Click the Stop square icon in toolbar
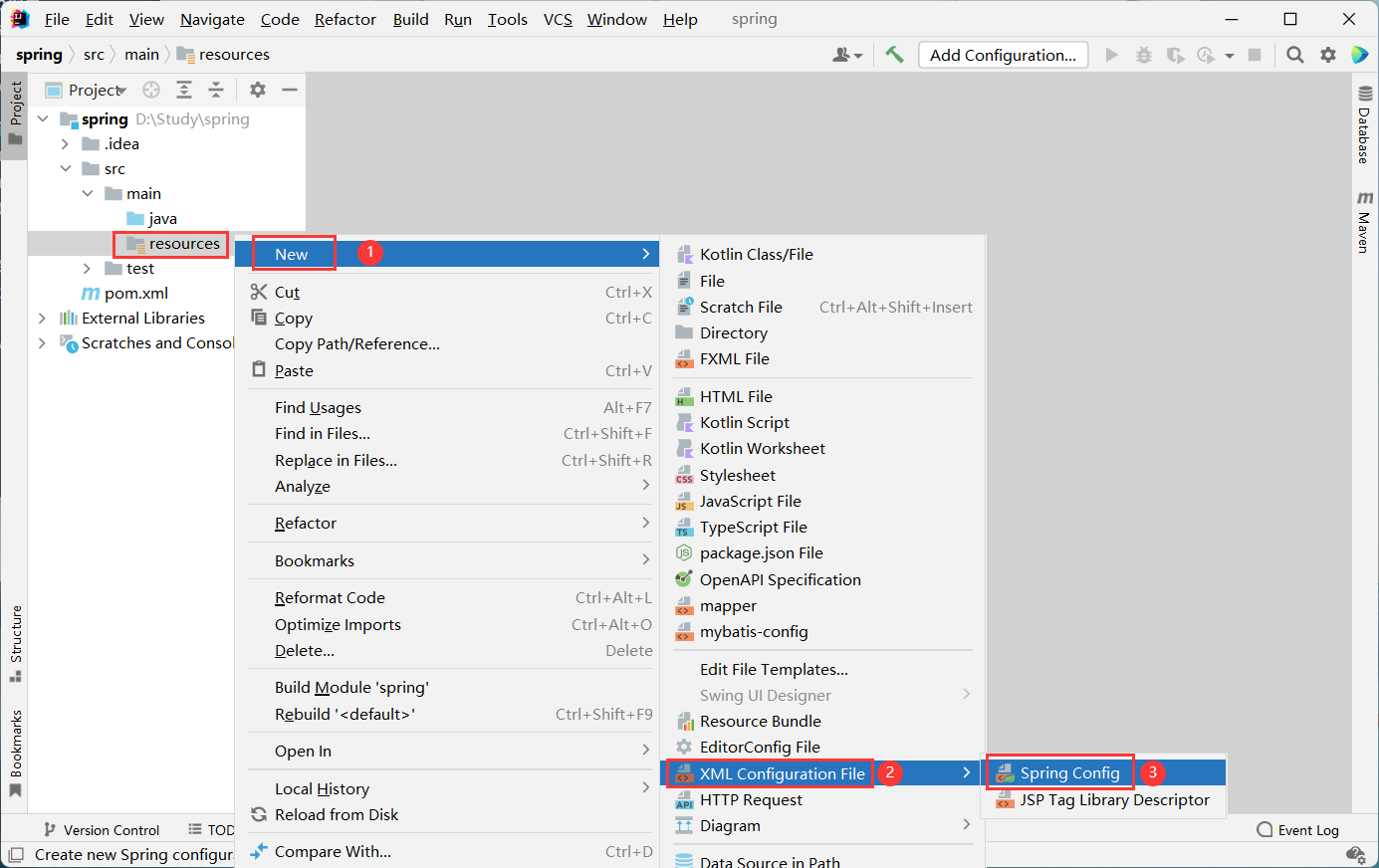Image resolution: width=1379 pixels, height=868 pixels. [1255, 55]
